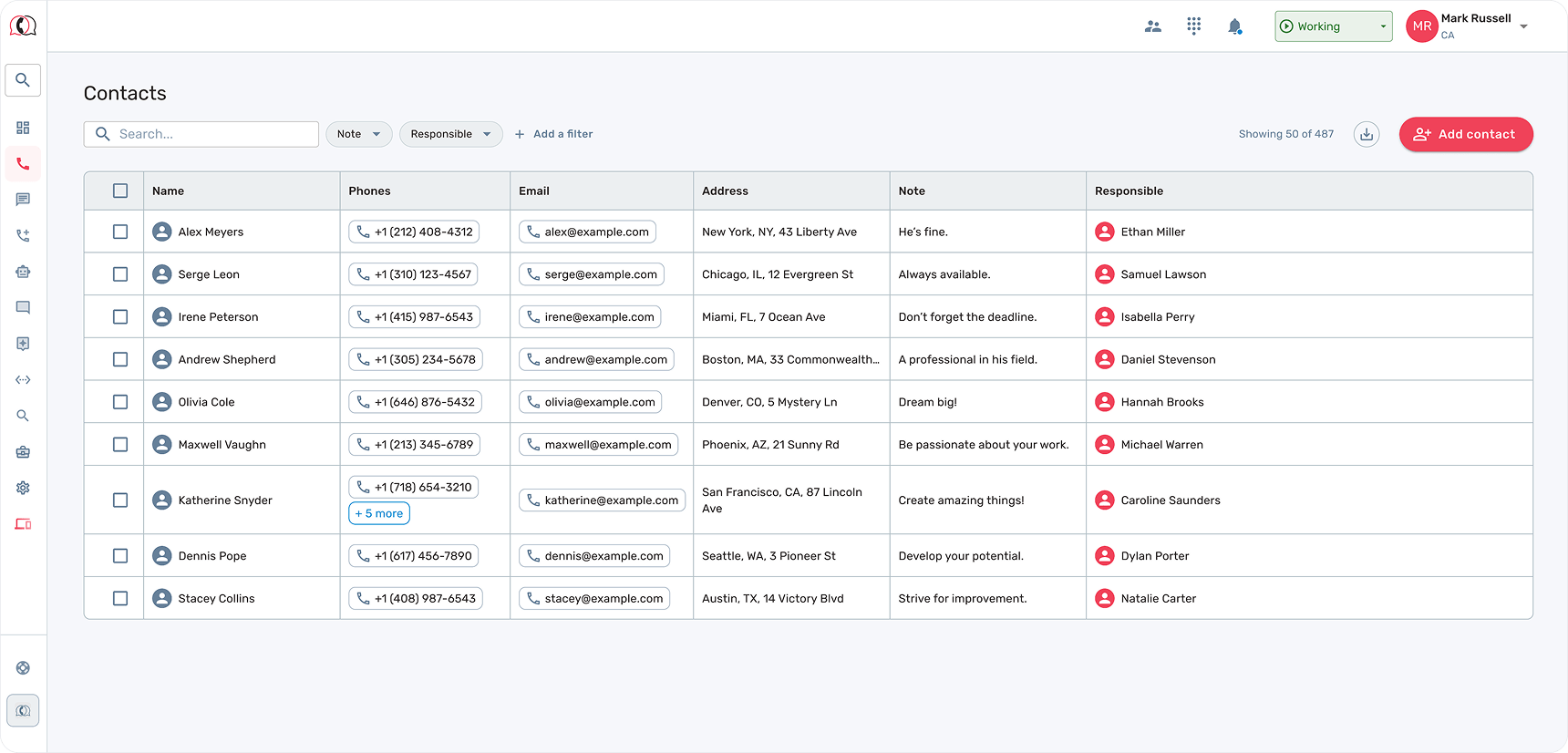Open the Mark Russell profile menu

(x=1468, y=26)
